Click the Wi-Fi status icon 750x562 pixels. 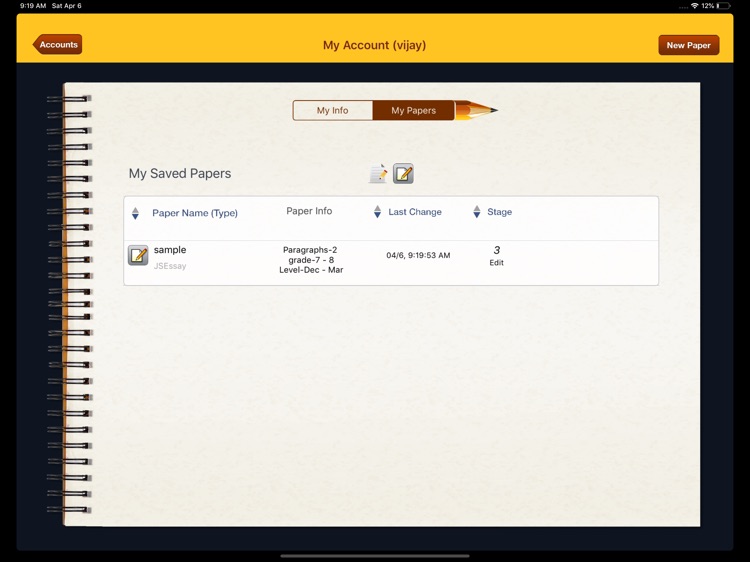coord(694,6)
